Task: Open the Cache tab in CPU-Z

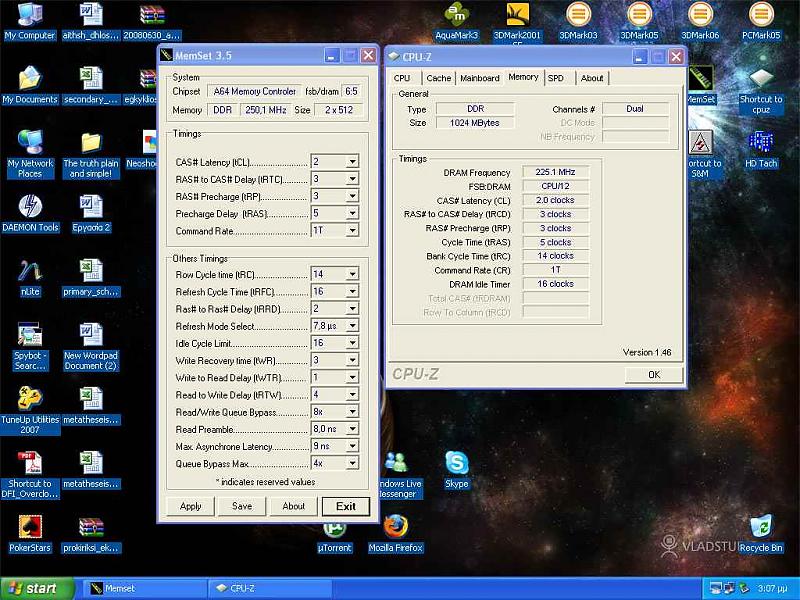Action: (x=439, y=78)
